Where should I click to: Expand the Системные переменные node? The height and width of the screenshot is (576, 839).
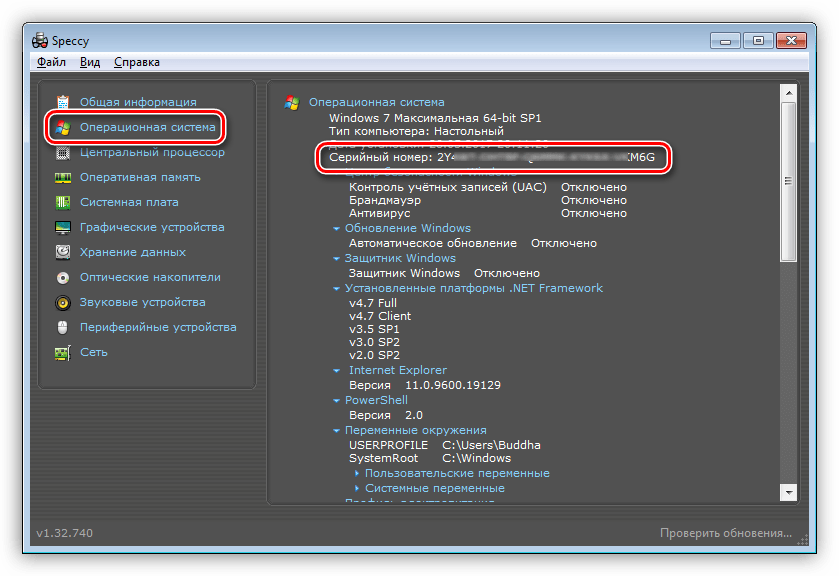tap(357, 489)
